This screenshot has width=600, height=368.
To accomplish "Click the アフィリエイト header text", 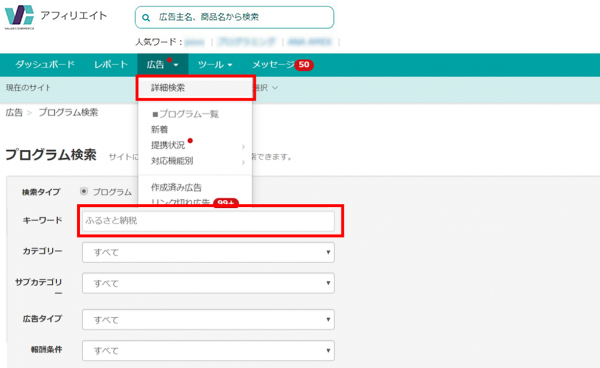I will tap(74, 16).
